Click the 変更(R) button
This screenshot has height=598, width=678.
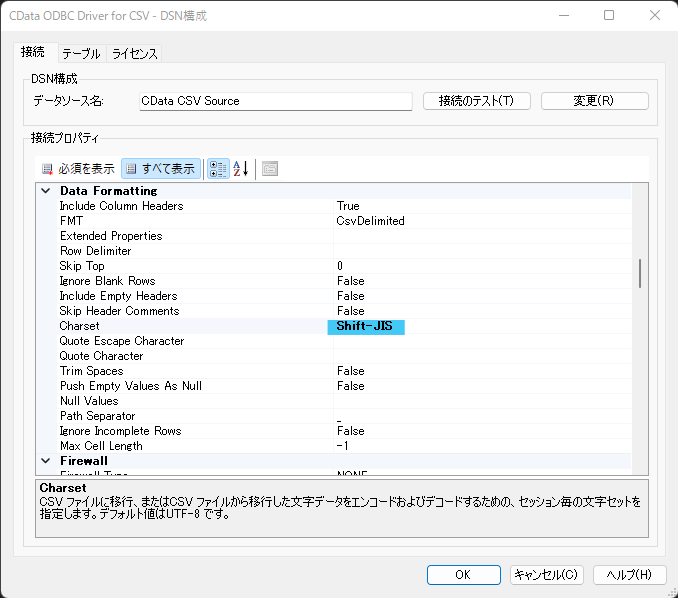(x=595, y=101)
